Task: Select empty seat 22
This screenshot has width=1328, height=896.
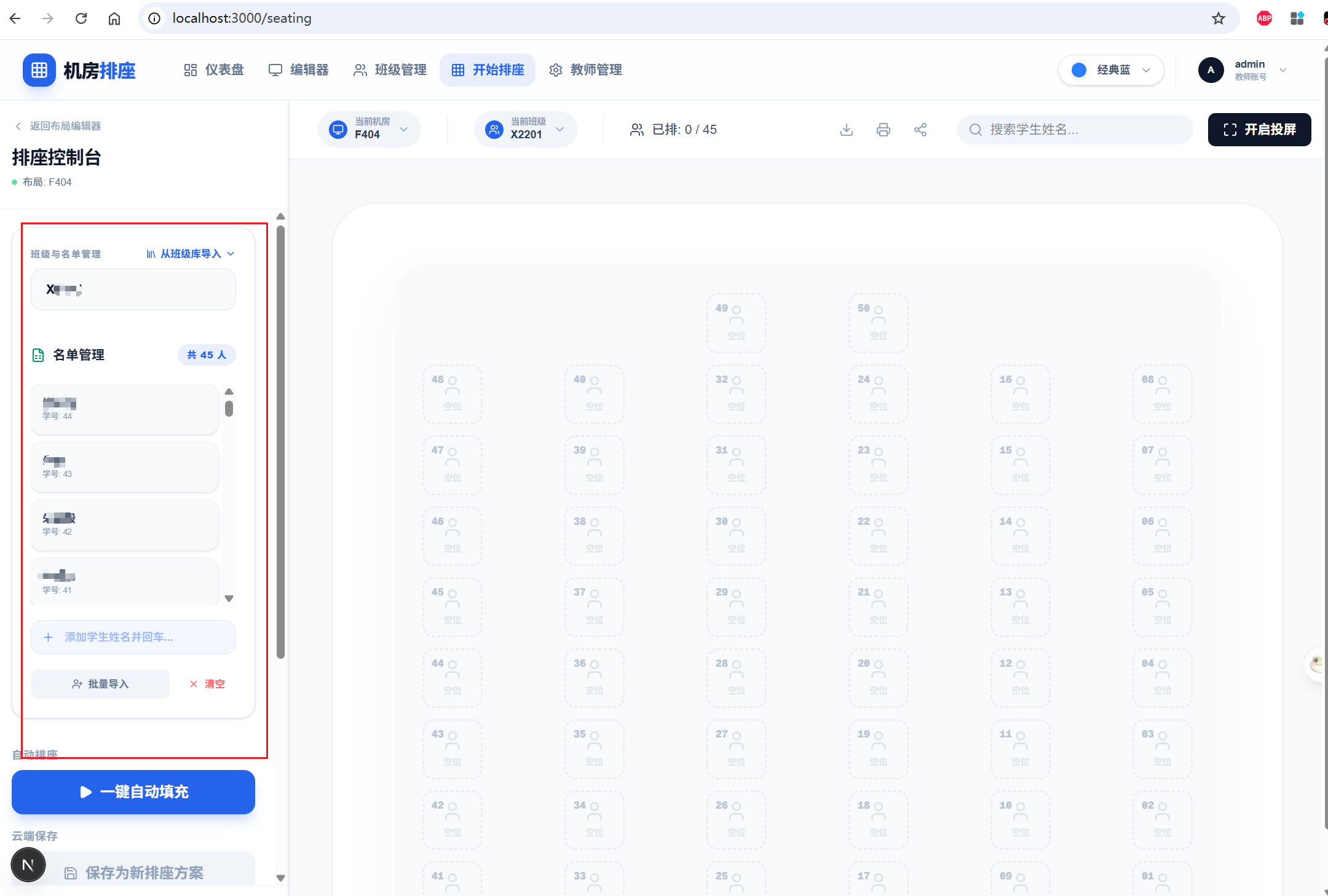Action: click(879, 536)
